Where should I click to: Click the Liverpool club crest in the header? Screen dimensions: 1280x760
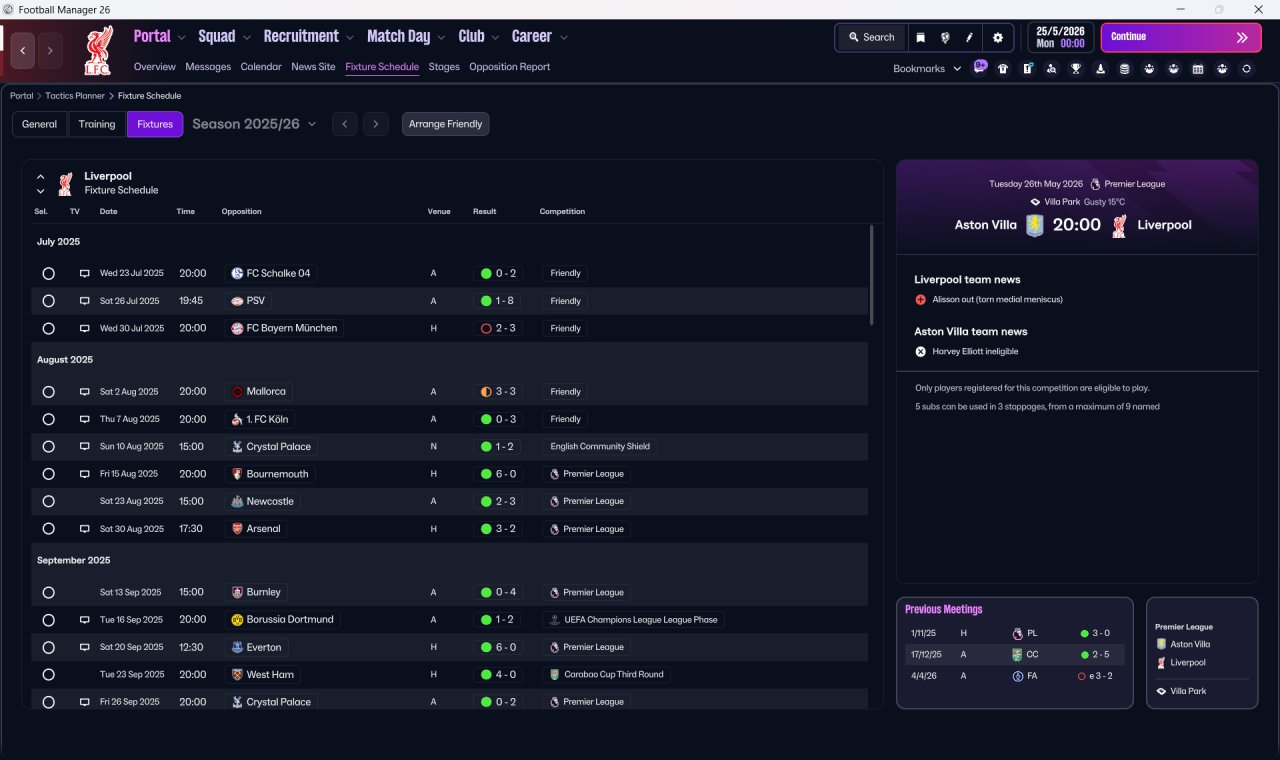[98, 50]
